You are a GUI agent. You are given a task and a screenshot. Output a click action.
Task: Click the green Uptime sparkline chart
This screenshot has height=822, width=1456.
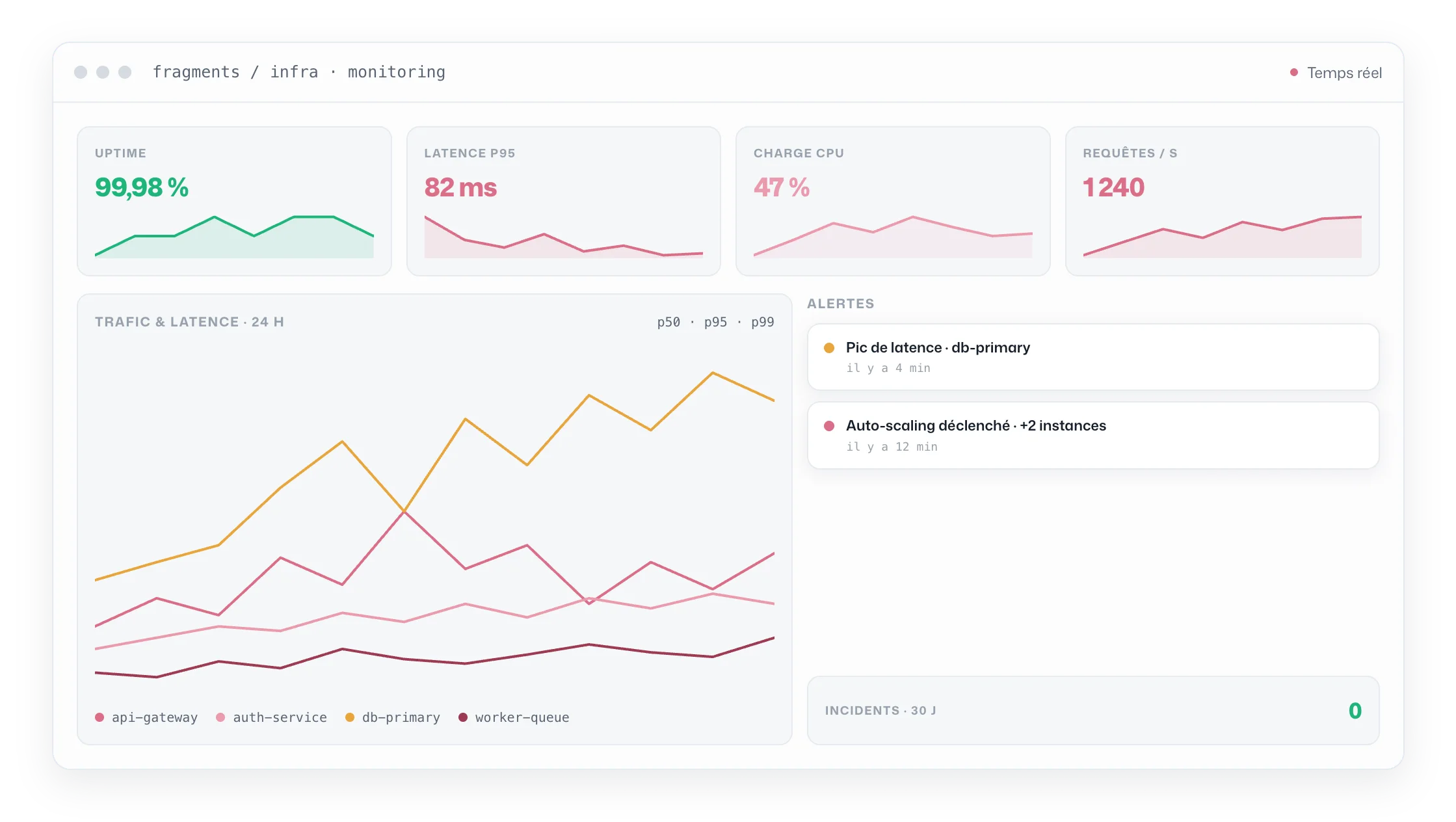coord(234,237)
